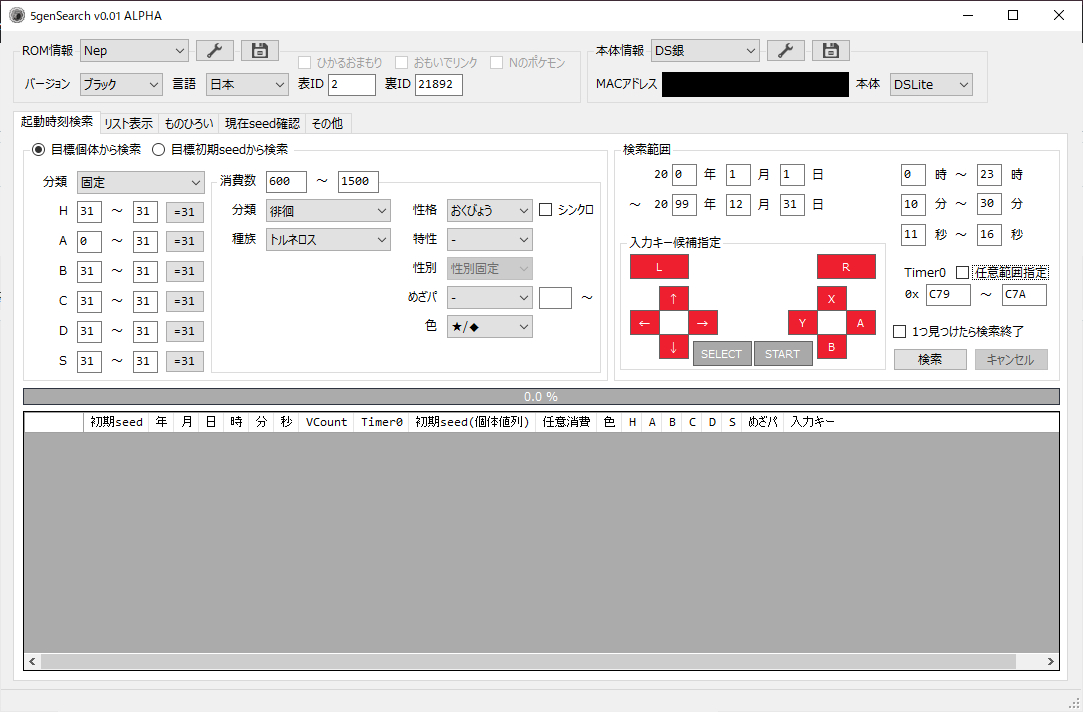Viewport: 1083px width, 712px height.
Task: Click the 初期seed column header
Action: click(x=116, y=422)
